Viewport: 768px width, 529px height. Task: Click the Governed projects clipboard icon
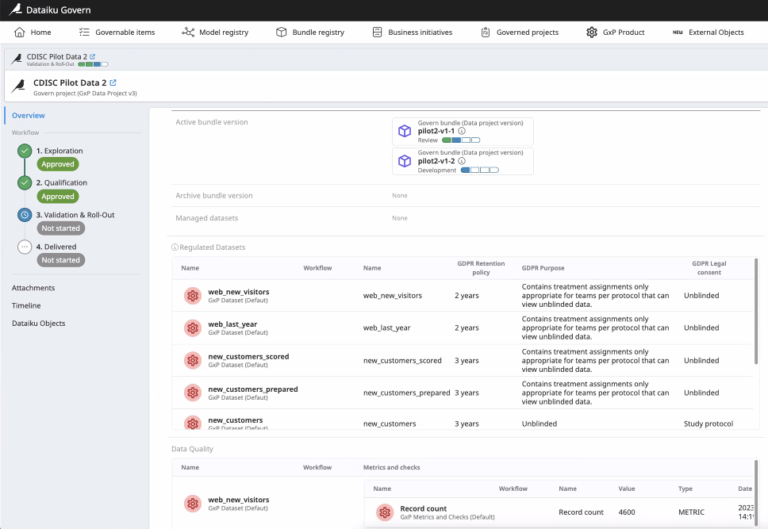(485, 32)
